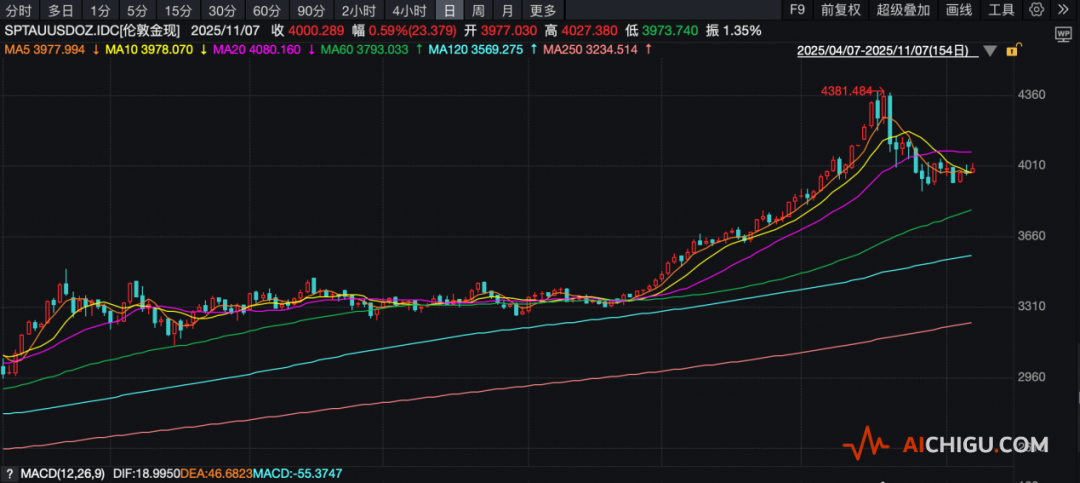Open the 更多 timeframes menu
This screenshot has width=1080, height=483.
(543, 11)
